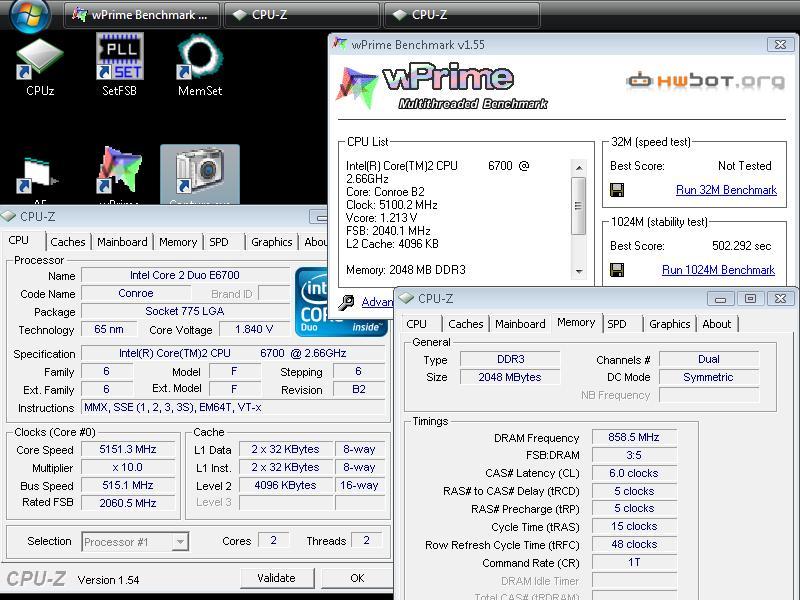800x600 pixels.
Task: Launch the MemSet desktop shortcut
Action: pos(200,65)
